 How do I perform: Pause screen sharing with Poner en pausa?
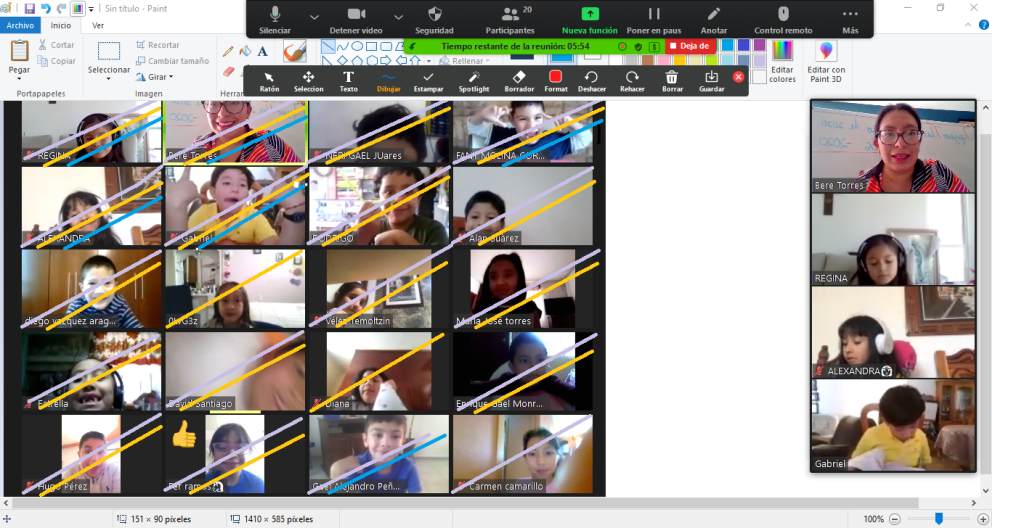653,19
